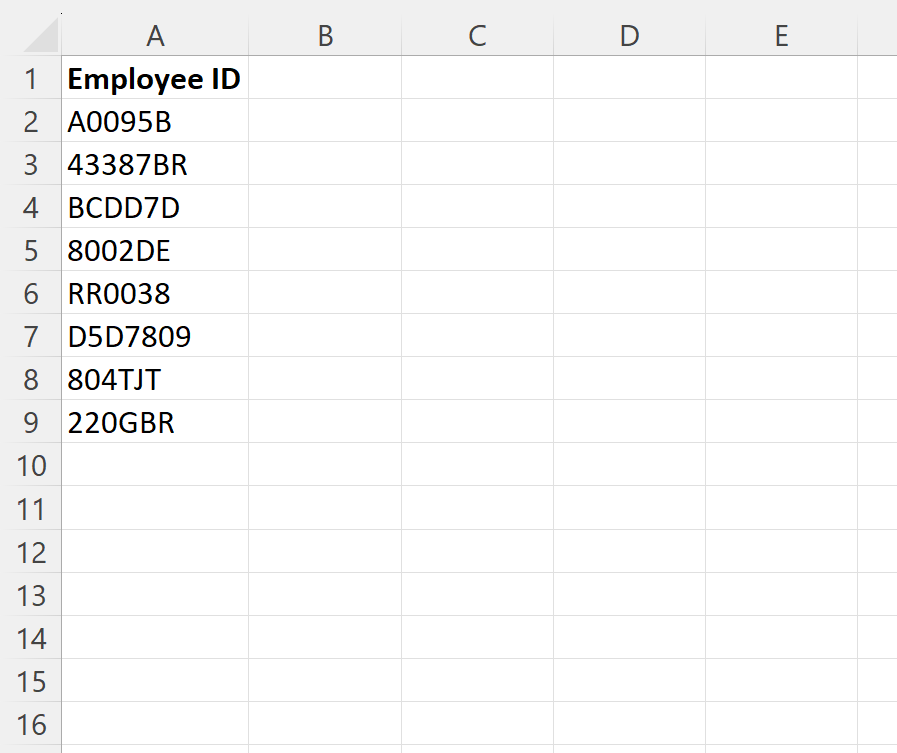Select column header A
This screenshot has height=753, width=897.
coord(155,35)
